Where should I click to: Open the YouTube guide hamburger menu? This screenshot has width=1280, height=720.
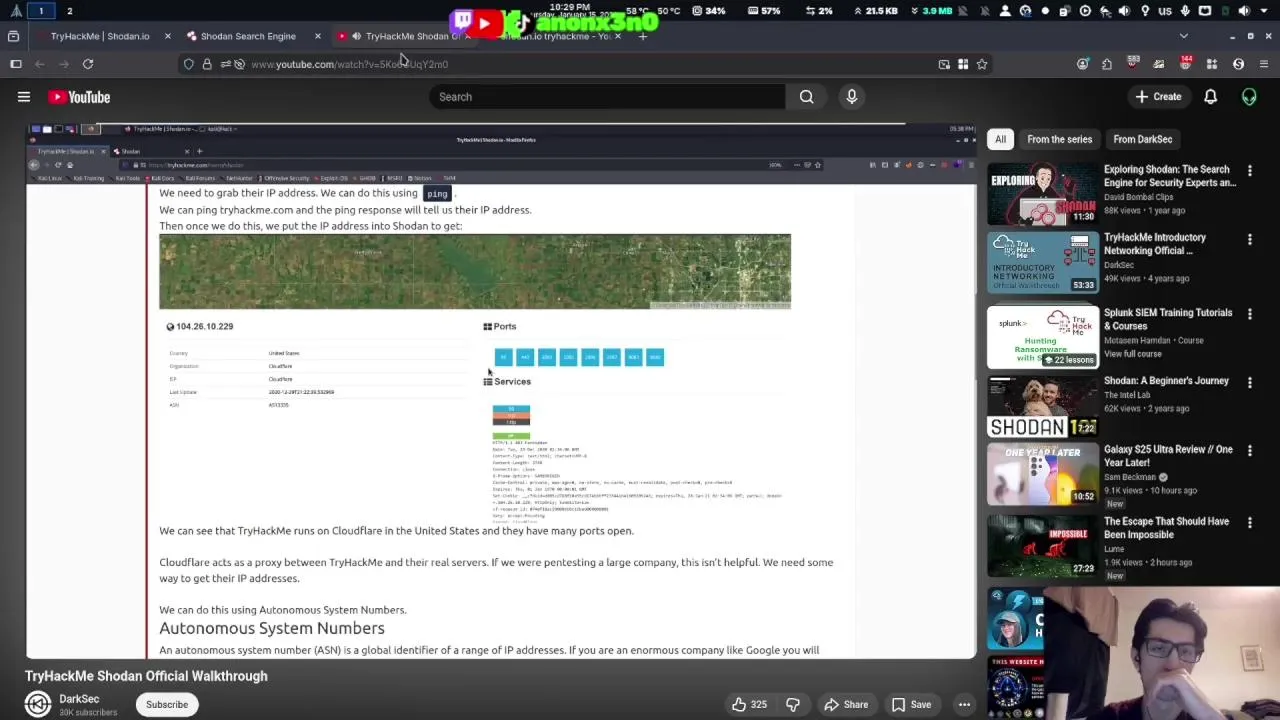tap(24, 97)
